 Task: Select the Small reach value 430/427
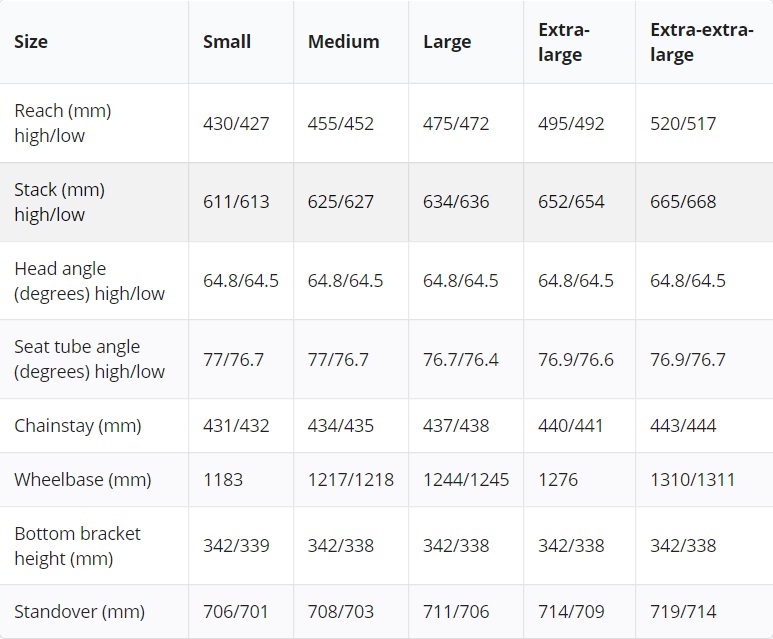(236, 124)
